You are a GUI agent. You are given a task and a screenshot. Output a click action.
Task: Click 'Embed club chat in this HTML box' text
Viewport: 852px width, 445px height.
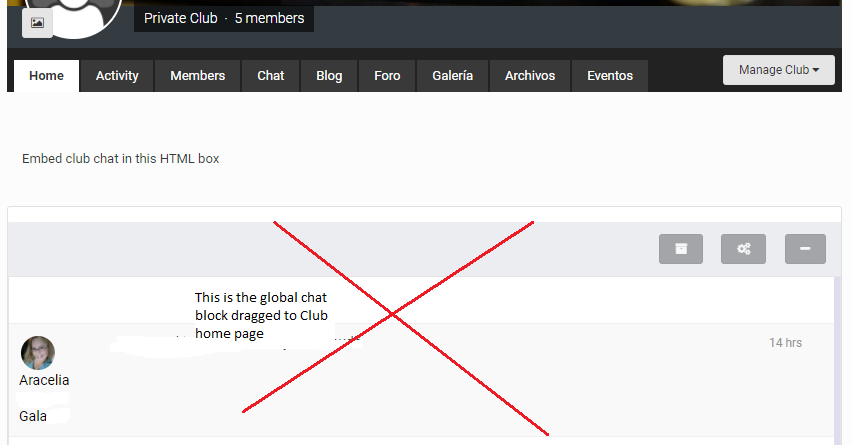tap(121, 159)
